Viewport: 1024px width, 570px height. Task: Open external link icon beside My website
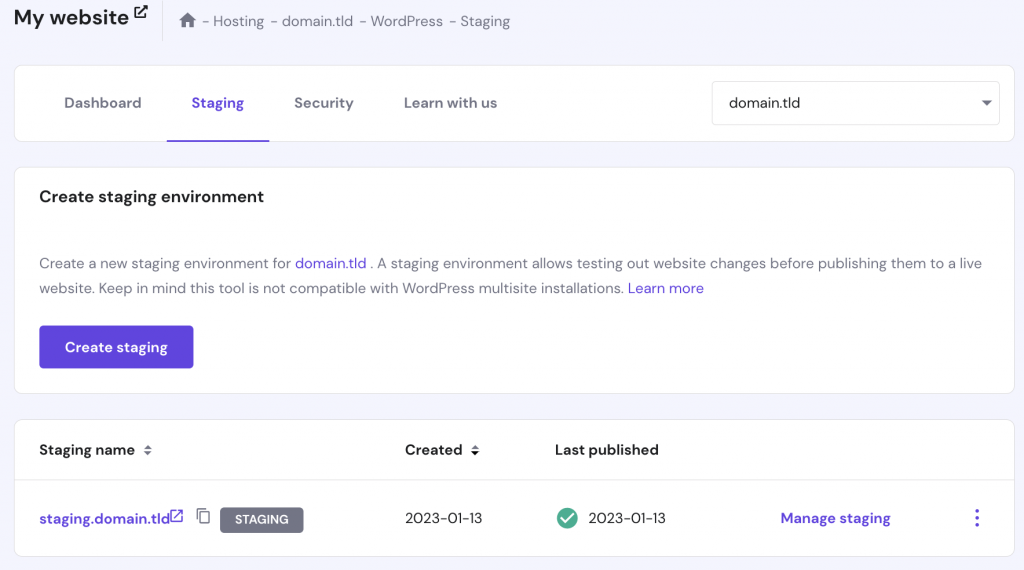coord(141,13)
